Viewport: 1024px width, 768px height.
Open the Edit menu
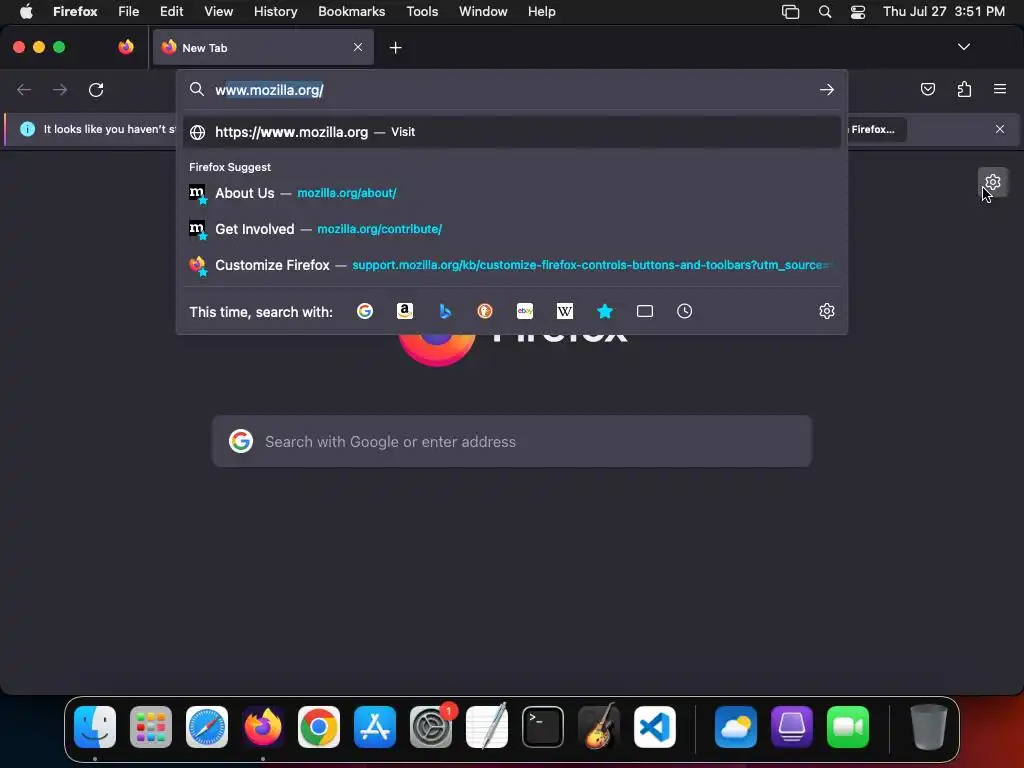click(x=171, y=11)
